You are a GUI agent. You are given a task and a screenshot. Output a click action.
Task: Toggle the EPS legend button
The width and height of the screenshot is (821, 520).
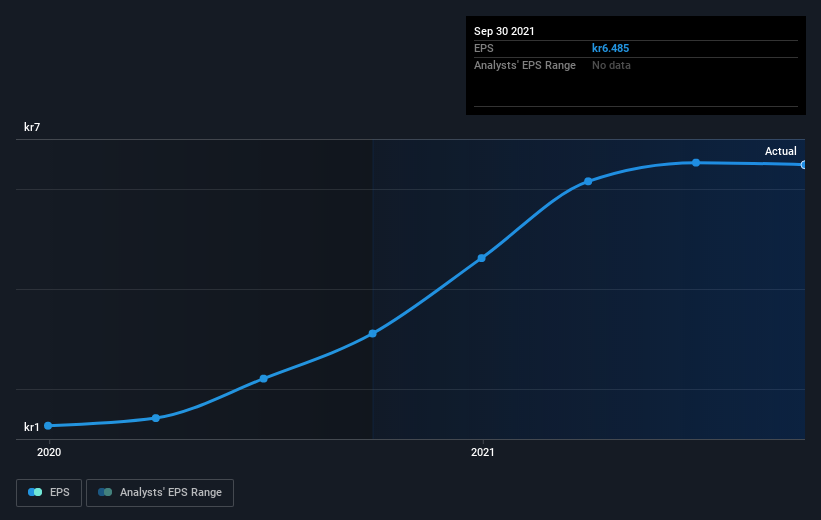49,492
